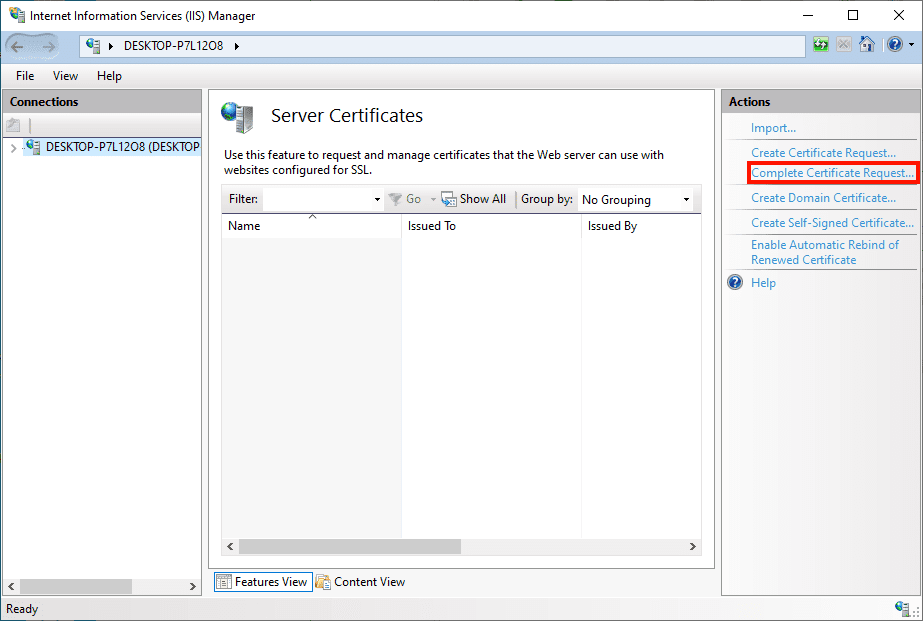Click the green refresh icon in the address bar
The width and height of the screenshot is (923, 621).
click(820, 44)
